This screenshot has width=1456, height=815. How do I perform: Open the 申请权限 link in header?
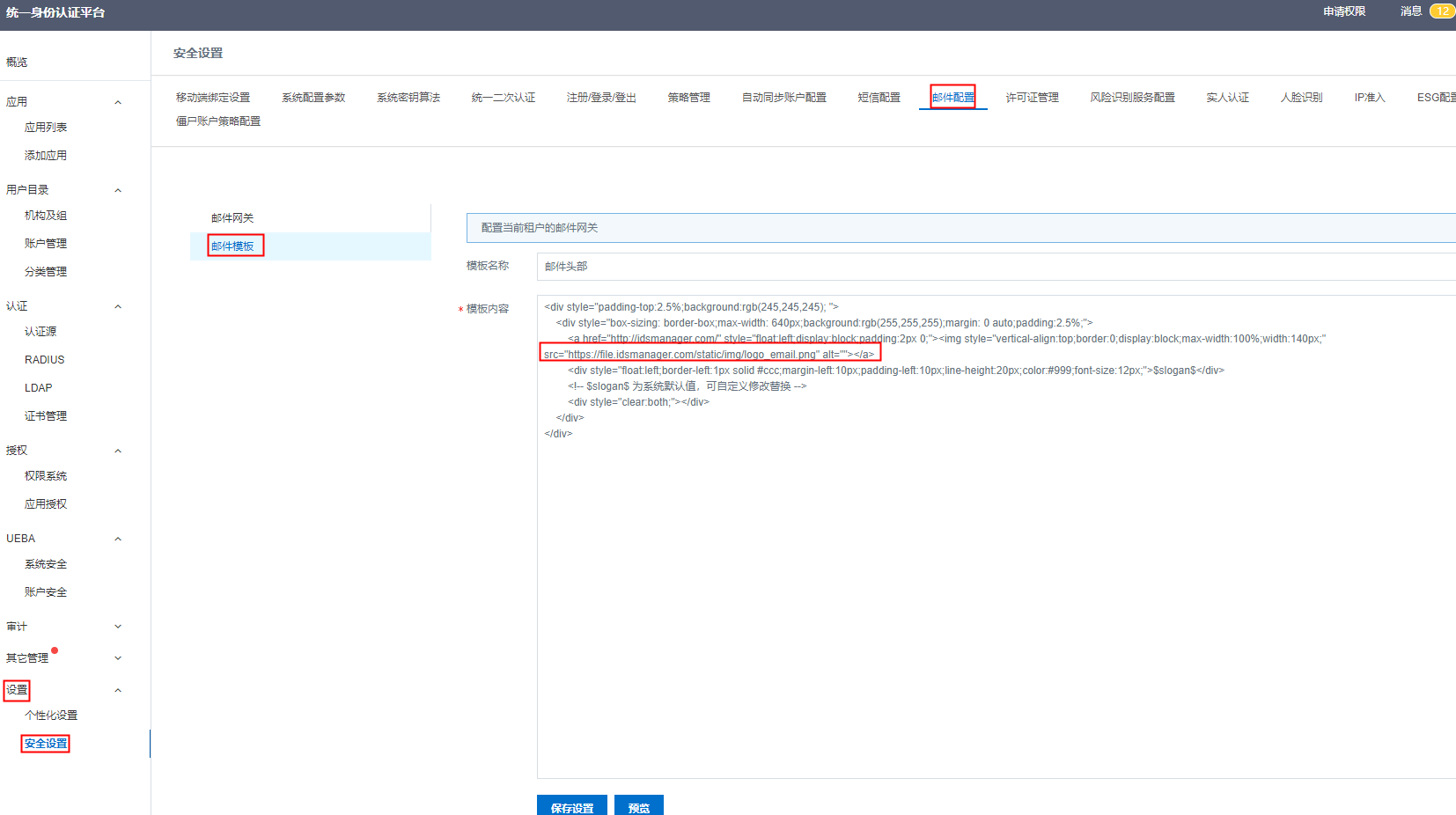[1343, 11]
